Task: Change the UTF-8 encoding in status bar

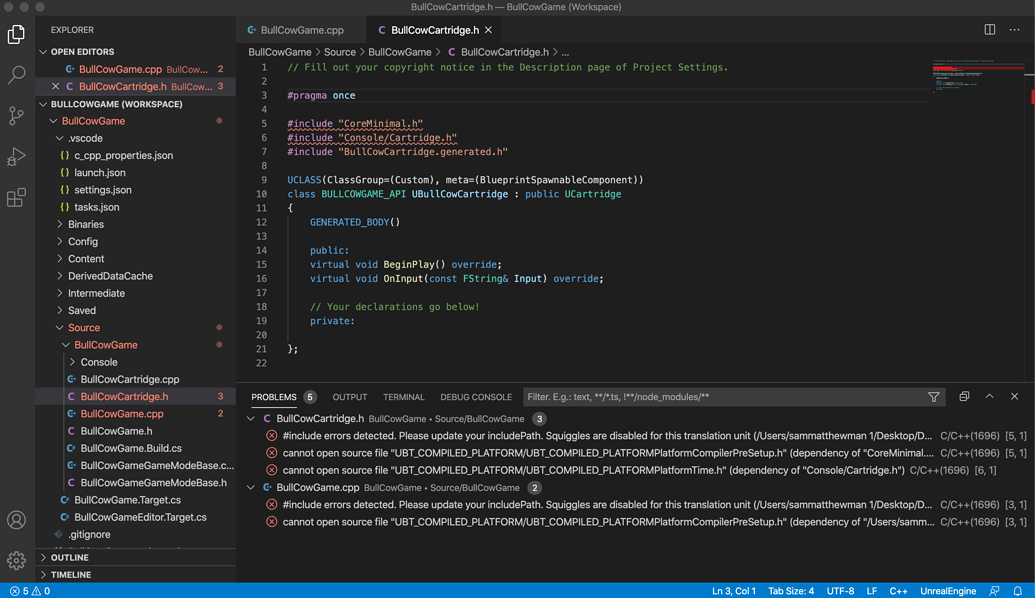Action: coord(839,590)
